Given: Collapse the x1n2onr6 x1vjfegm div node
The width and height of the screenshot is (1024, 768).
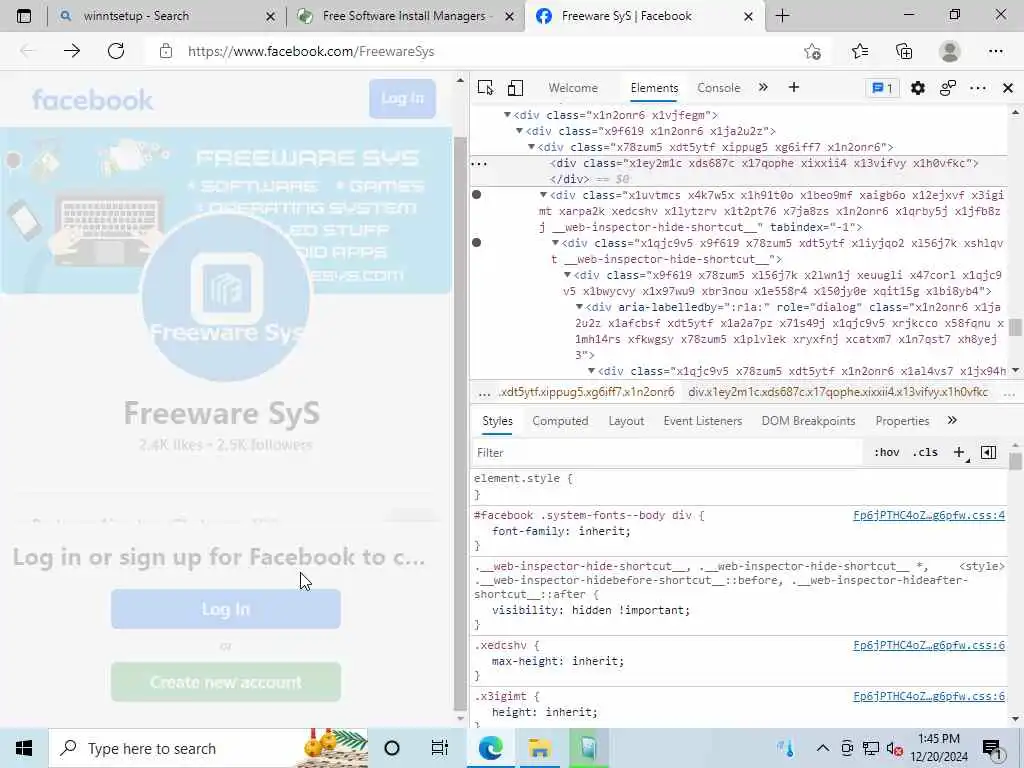Looking at the screenshot, I should pos(507,114).
